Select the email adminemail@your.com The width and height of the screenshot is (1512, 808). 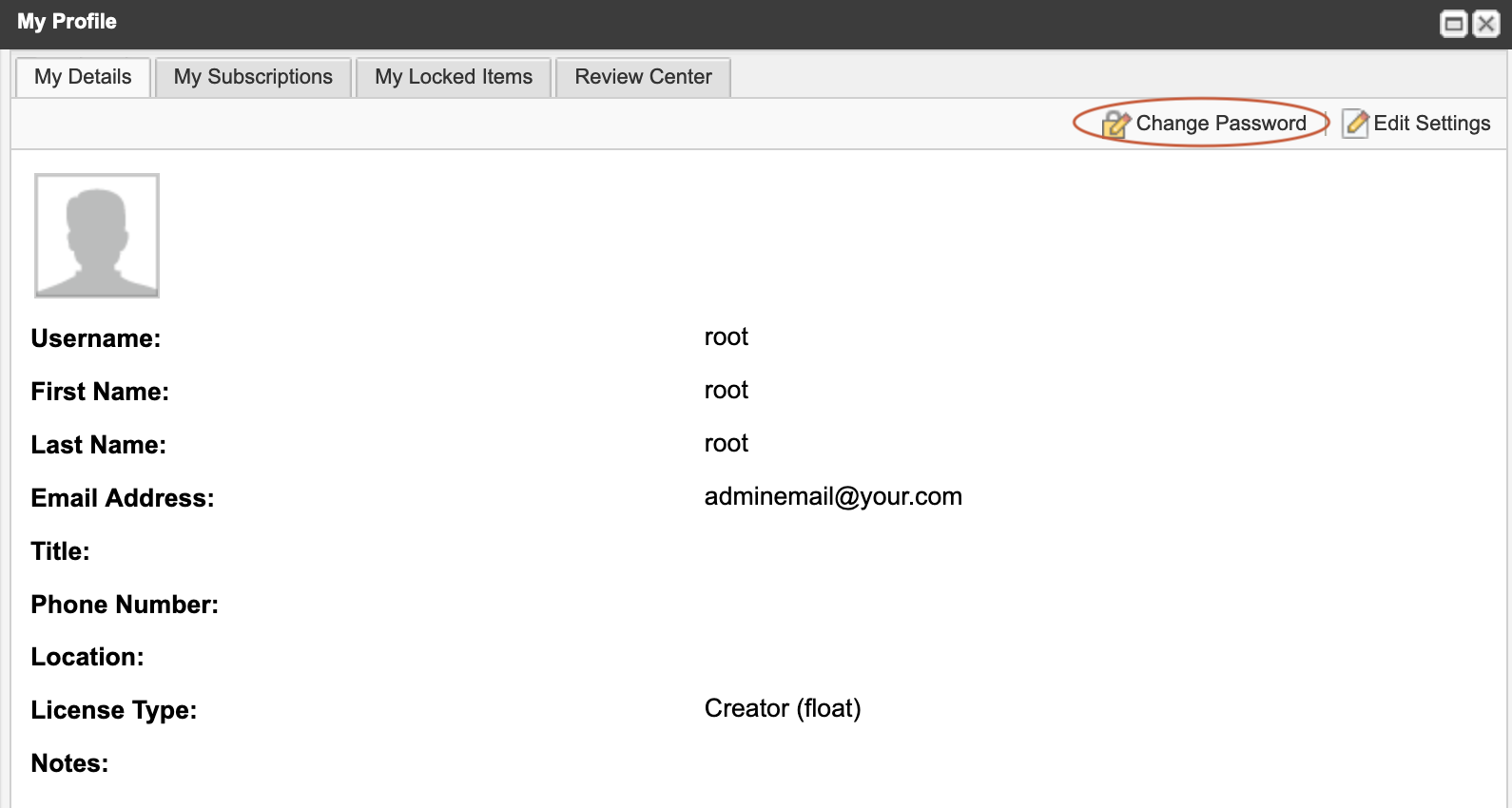coord(833,496)
